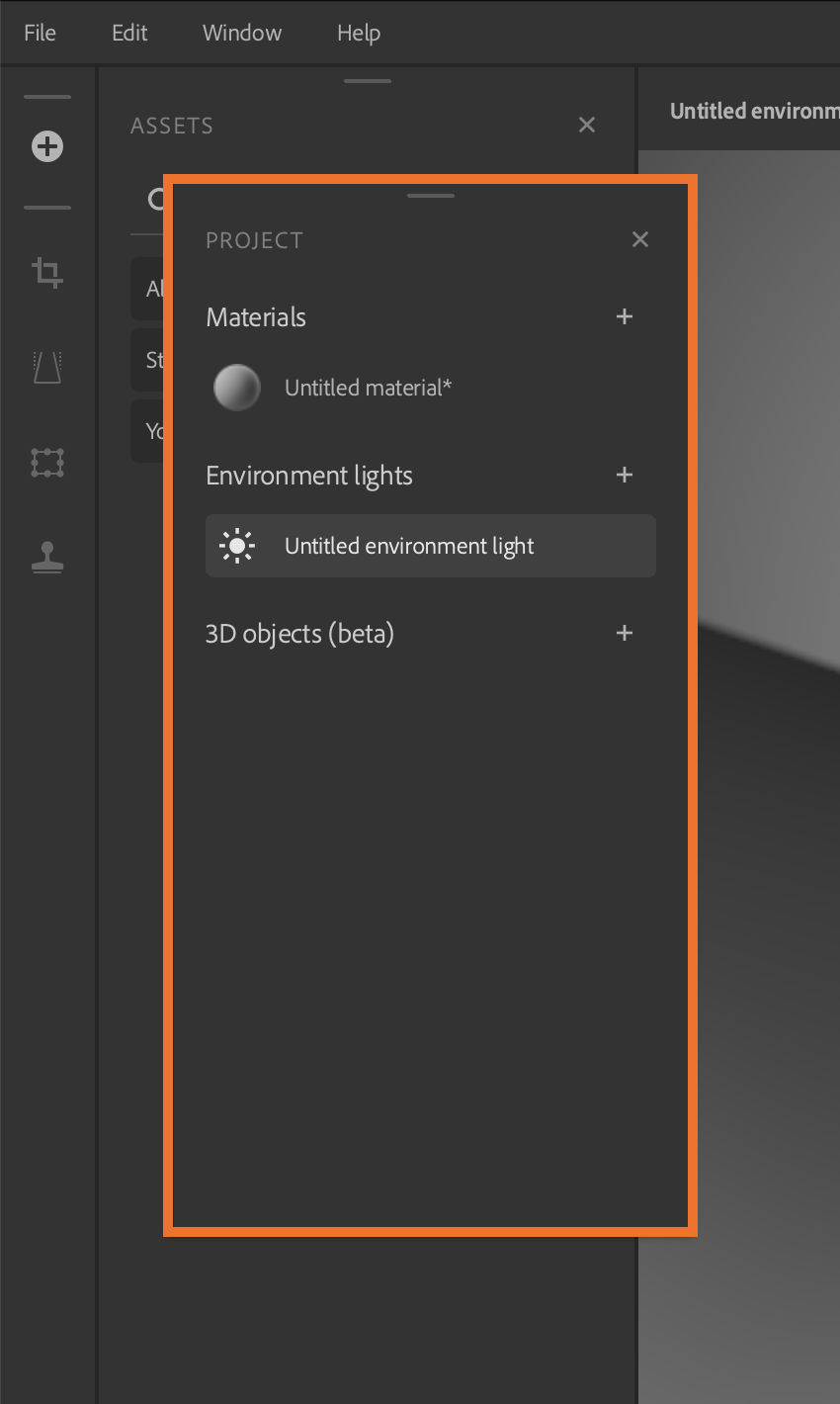Open the Window menu
The height and width of the screenshot is (1404, 840).
pyautogui.click(x=242, y=33)
